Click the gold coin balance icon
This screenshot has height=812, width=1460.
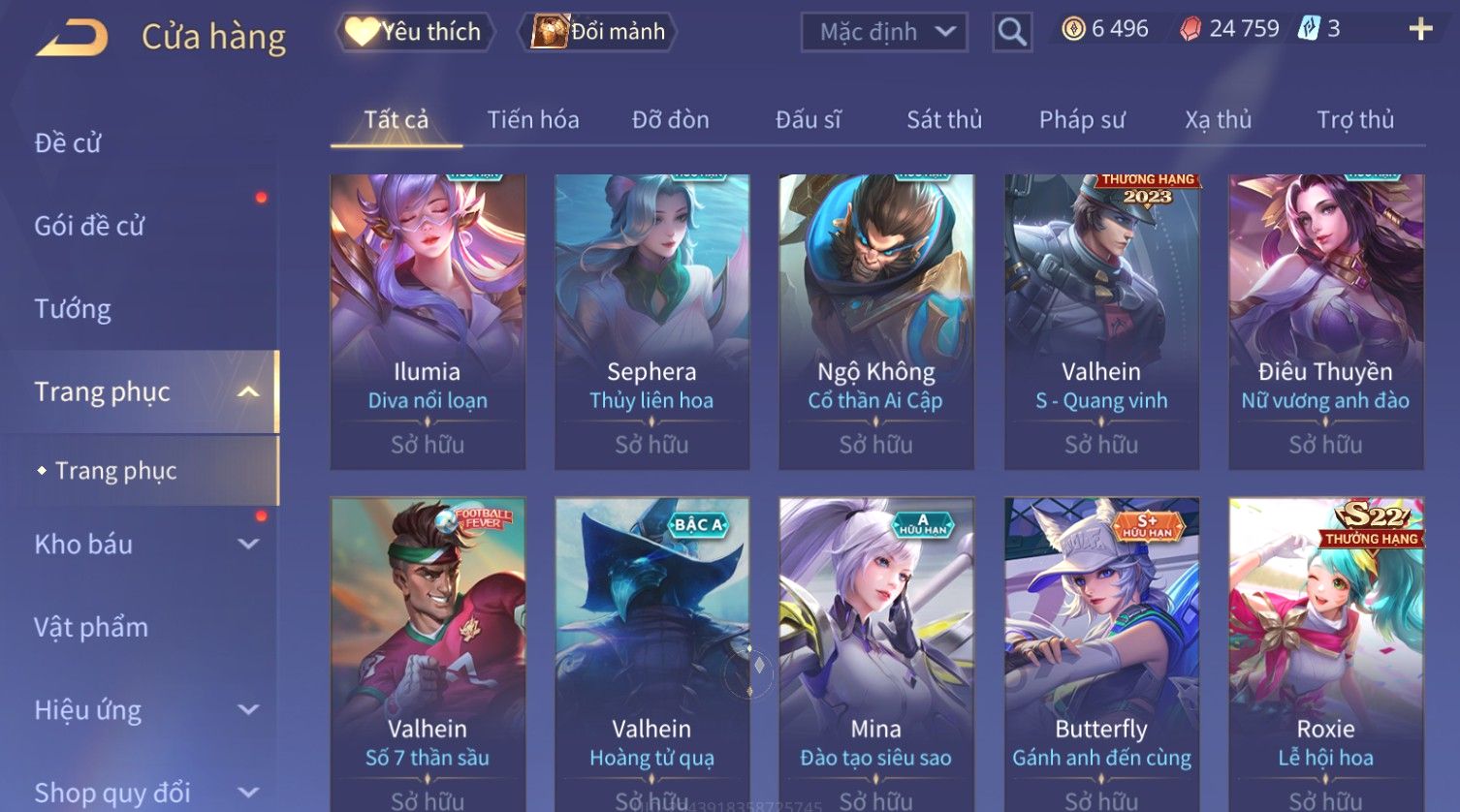click(x=1073, y=29)
